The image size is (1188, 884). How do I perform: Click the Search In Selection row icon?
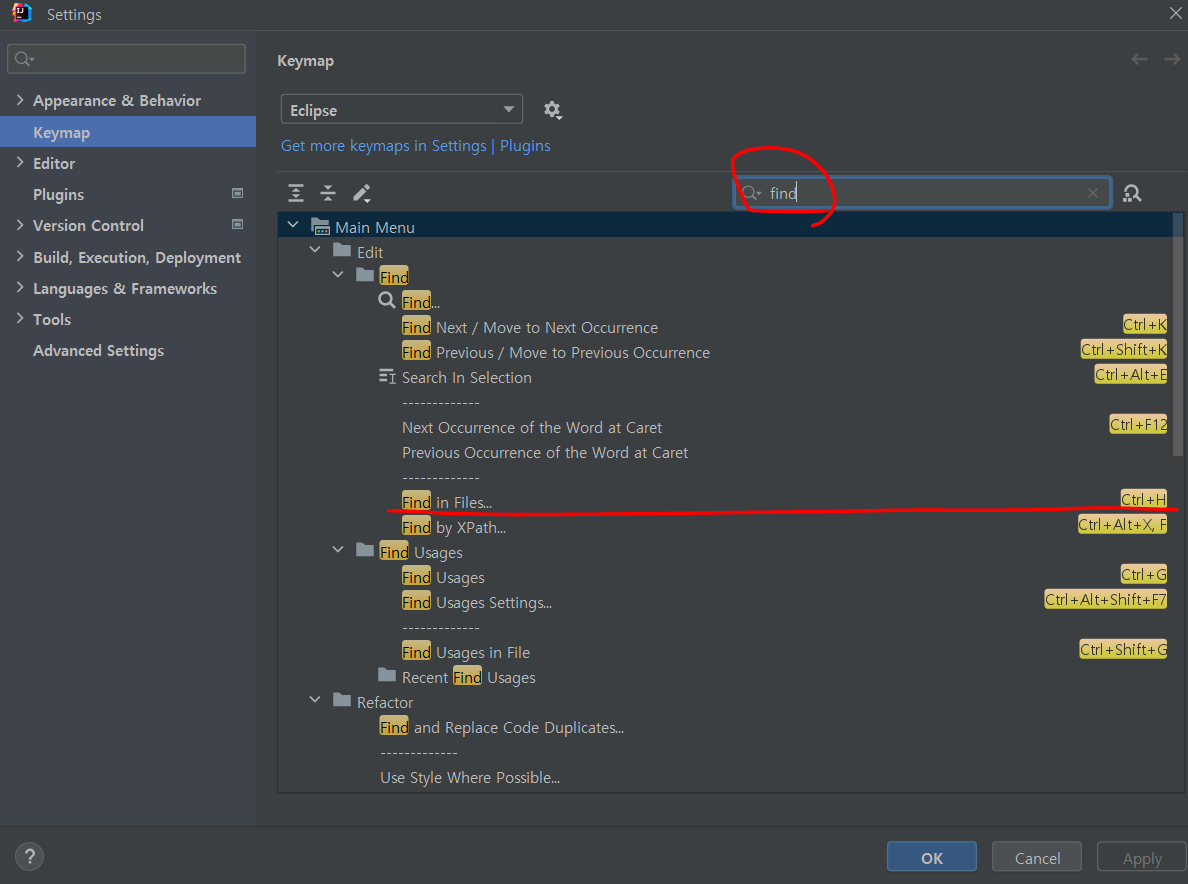387,376
